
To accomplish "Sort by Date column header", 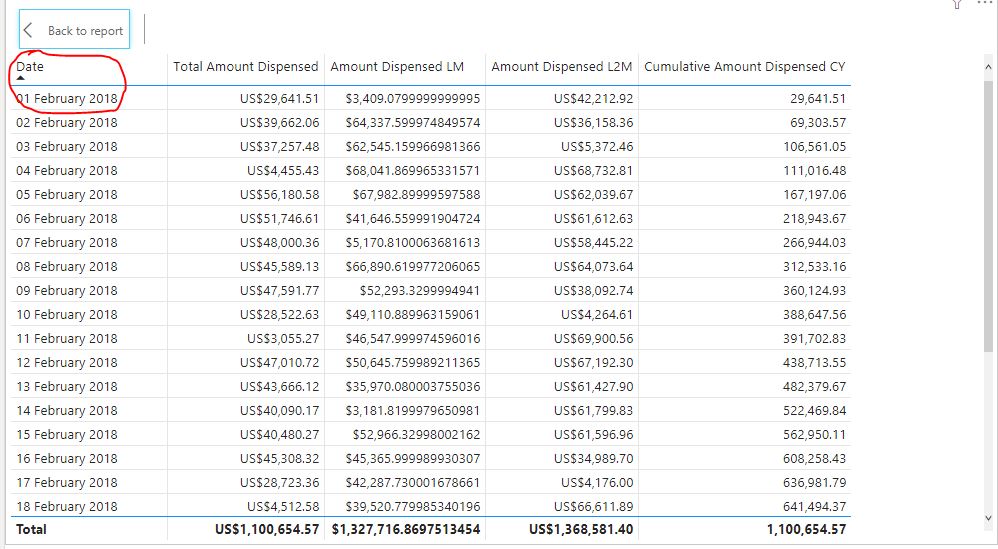I will point(30,66).
